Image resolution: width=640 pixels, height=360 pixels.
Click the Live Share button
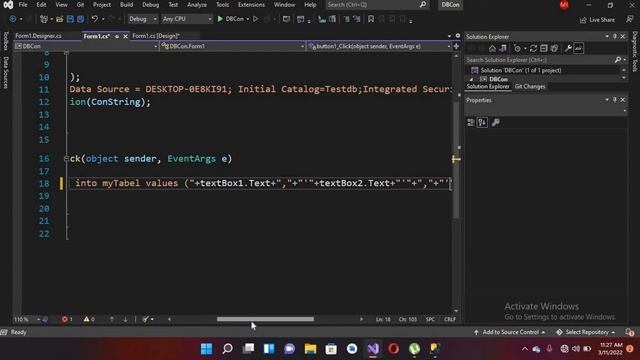click(x=597, y=20)
